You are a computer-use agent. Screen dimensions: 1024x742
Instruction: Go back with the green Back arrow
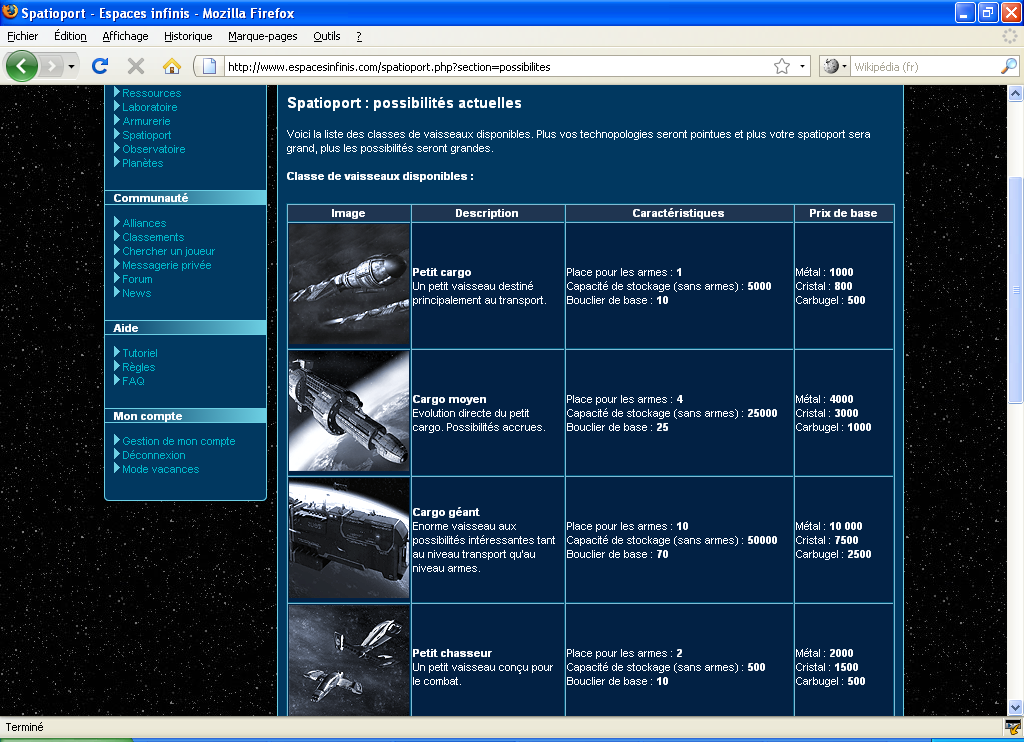(x=22, y=66)
